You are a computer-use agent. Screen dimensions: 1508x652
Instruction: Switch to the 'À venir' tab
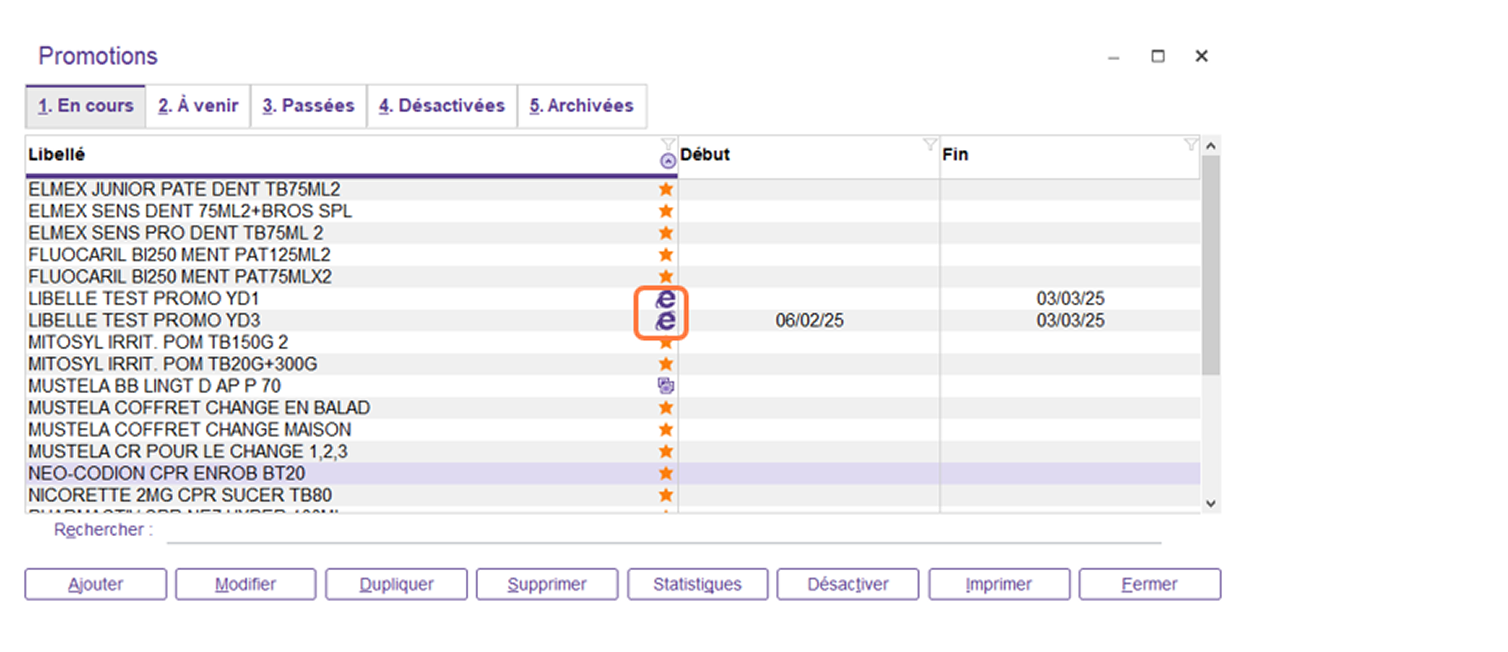(198, 106)
